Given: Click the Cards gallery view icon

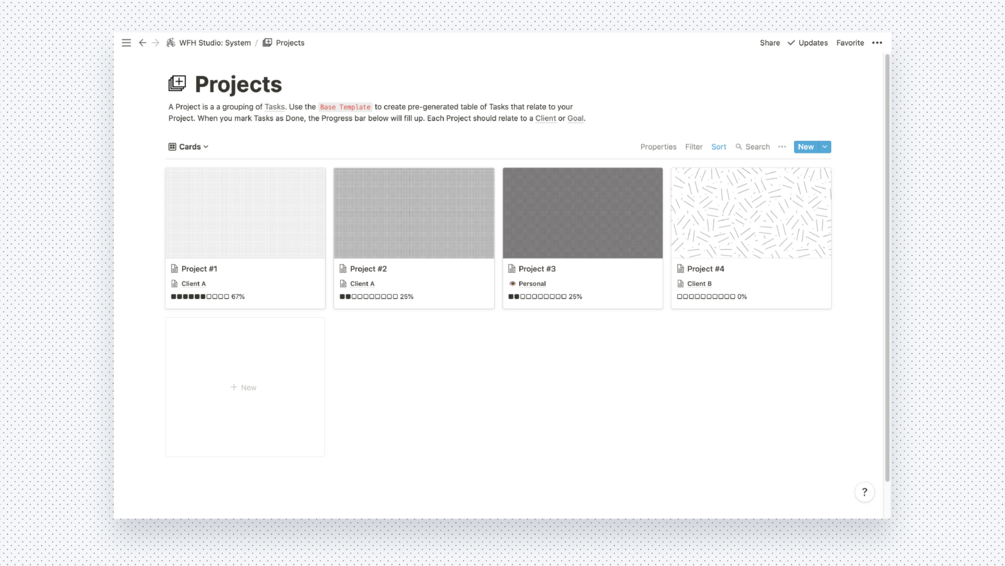Looking at the screenshot, I should (x=172, y=147).
